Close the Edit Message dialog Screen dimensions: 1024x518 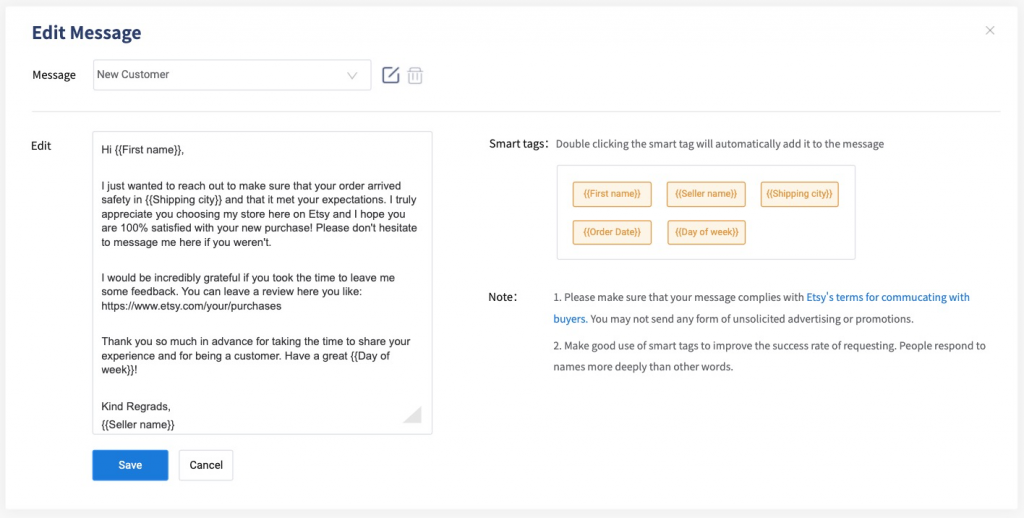990,31
